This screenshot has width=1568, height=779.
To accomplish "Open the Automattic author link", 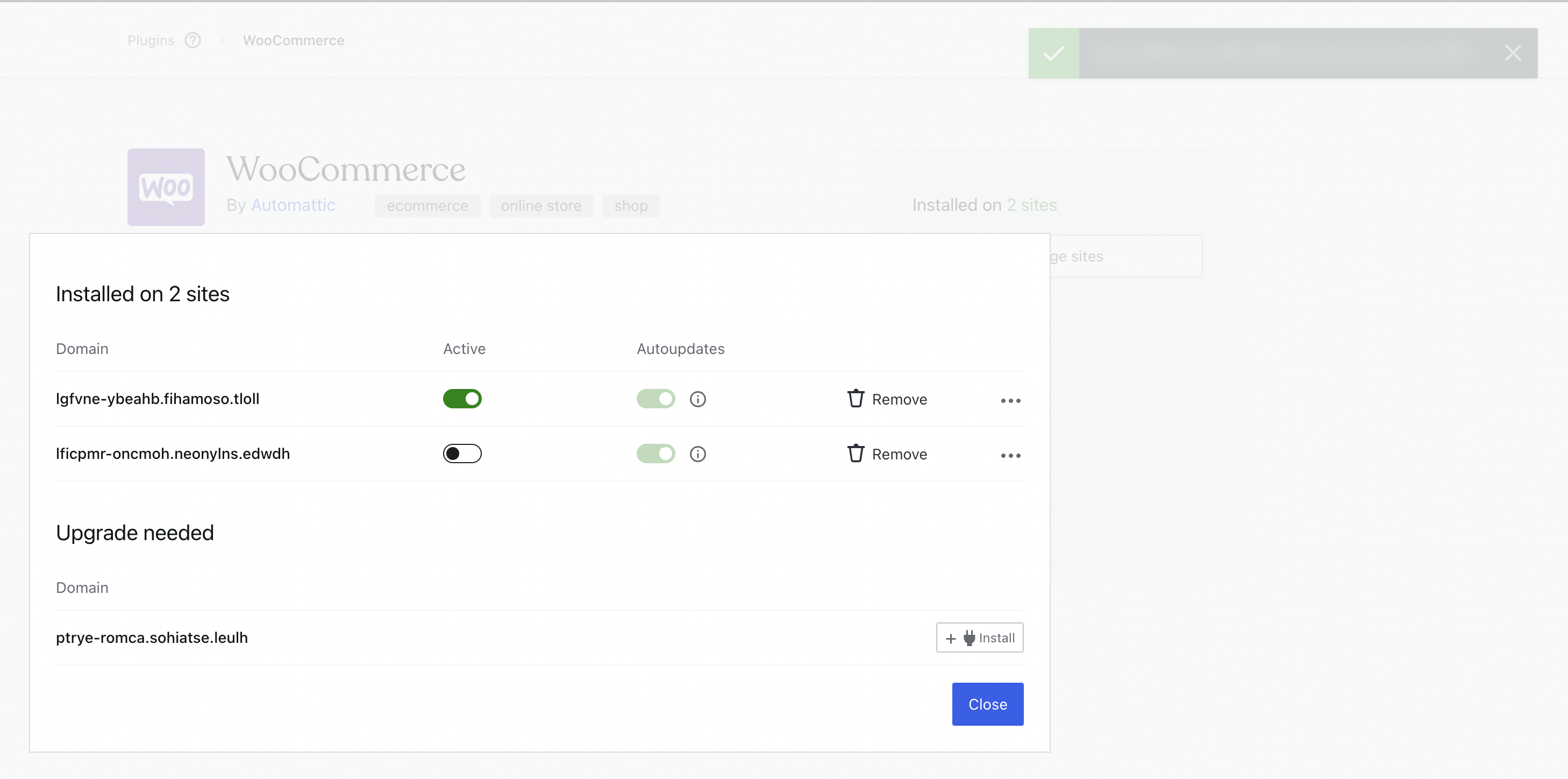I will pos(293,206).
